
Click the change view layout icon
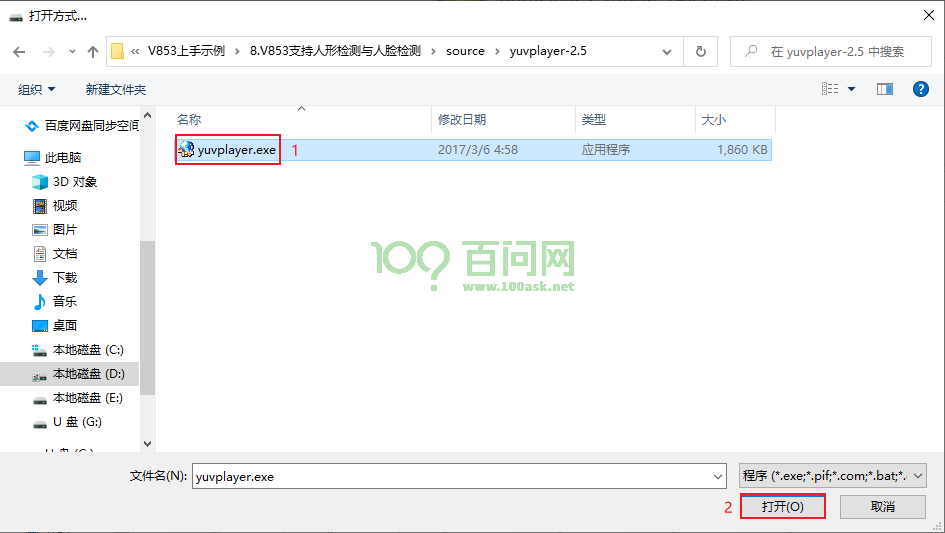[830, 89]
